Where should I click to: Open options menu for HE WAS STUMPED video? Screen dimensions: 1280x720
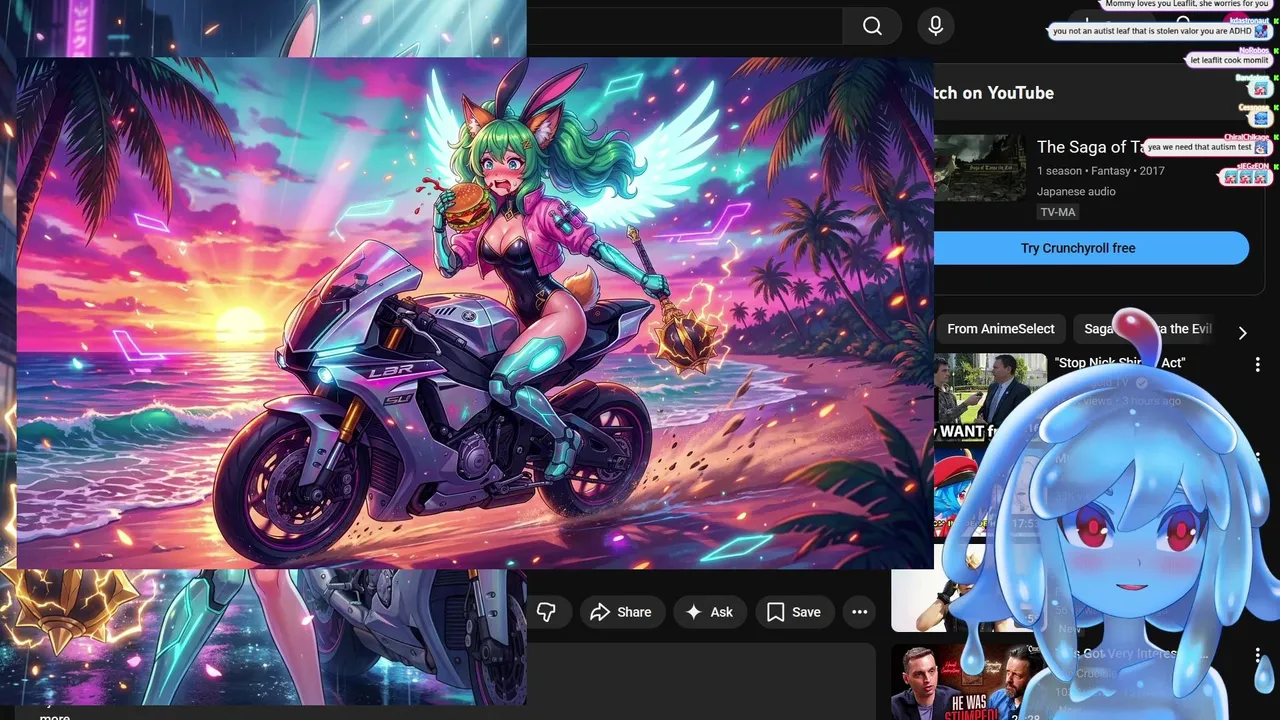(1258, 656)
